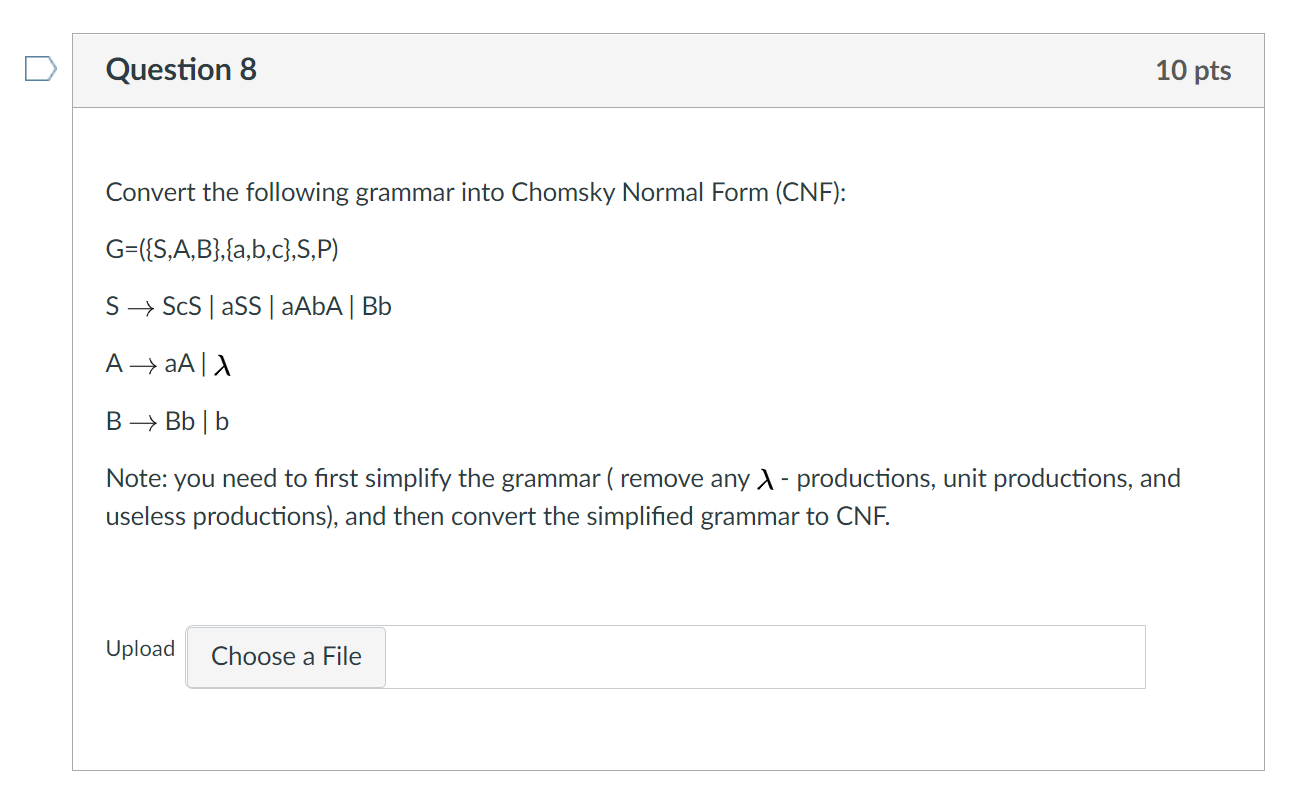Click the Upload label
Image resolution: width=1308 pixels, height=803 pixels.
pos(140,648)
